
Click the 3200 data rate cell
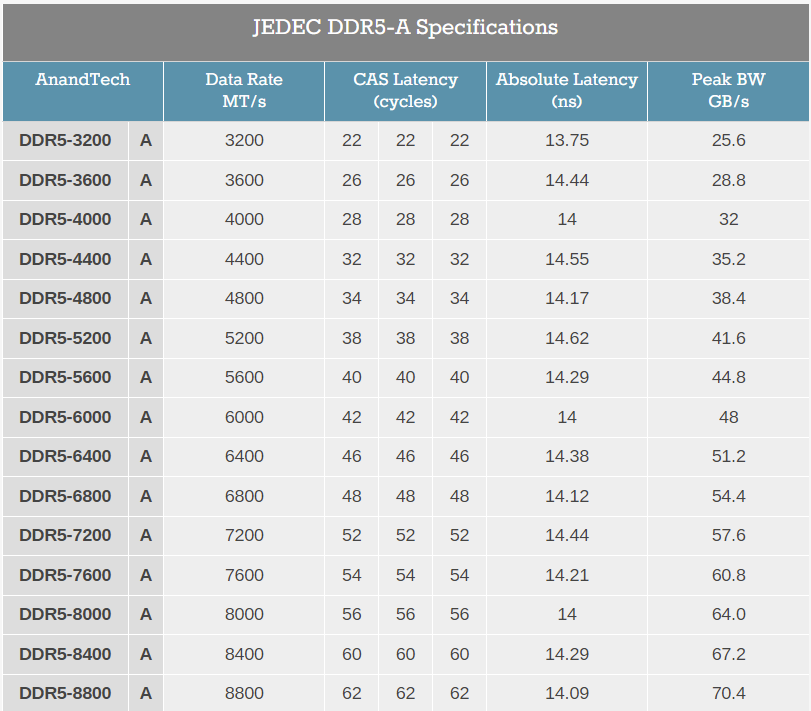244,141
